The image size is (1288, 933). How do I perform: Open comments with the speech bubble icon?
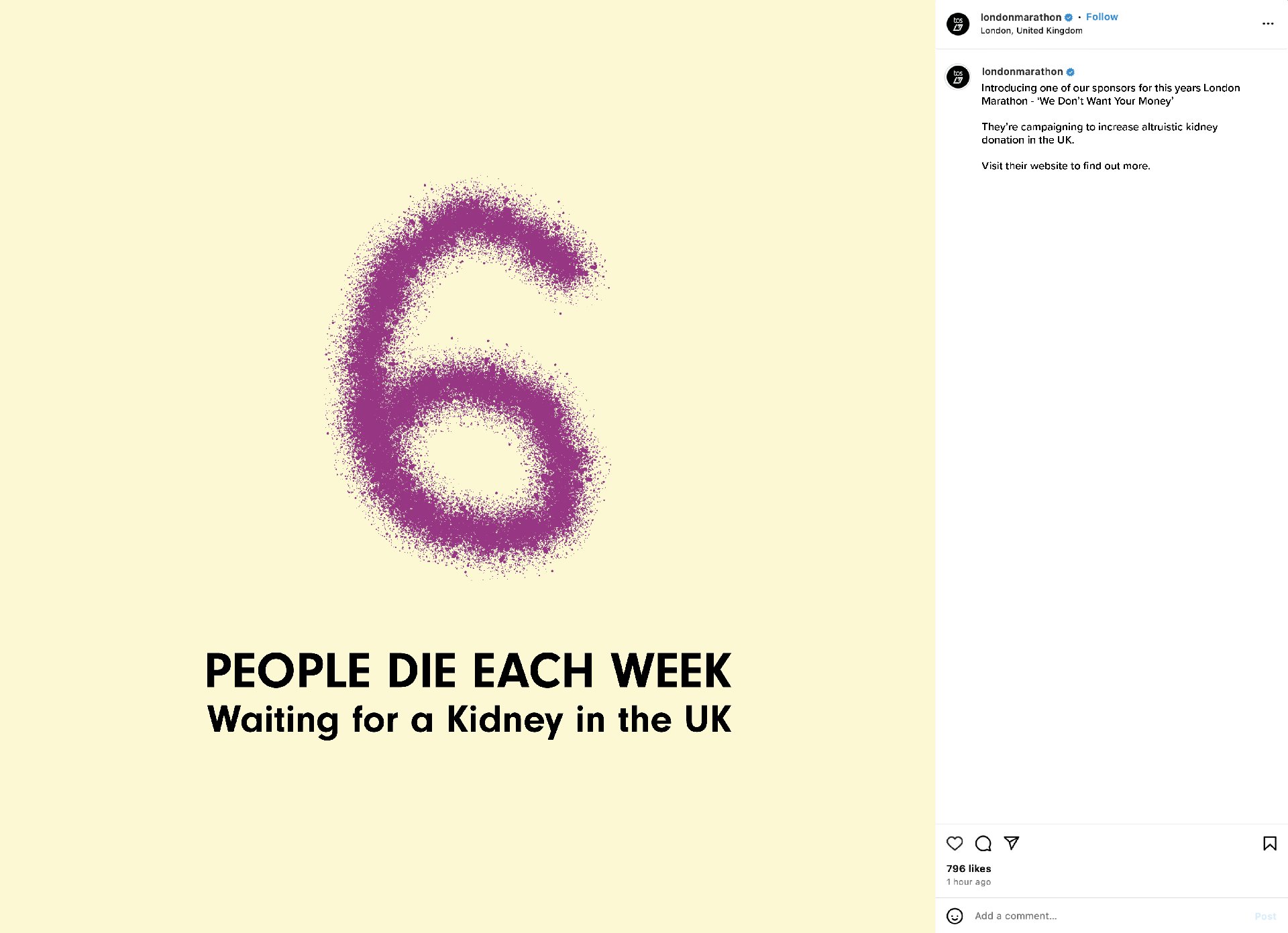click(983, 843)
